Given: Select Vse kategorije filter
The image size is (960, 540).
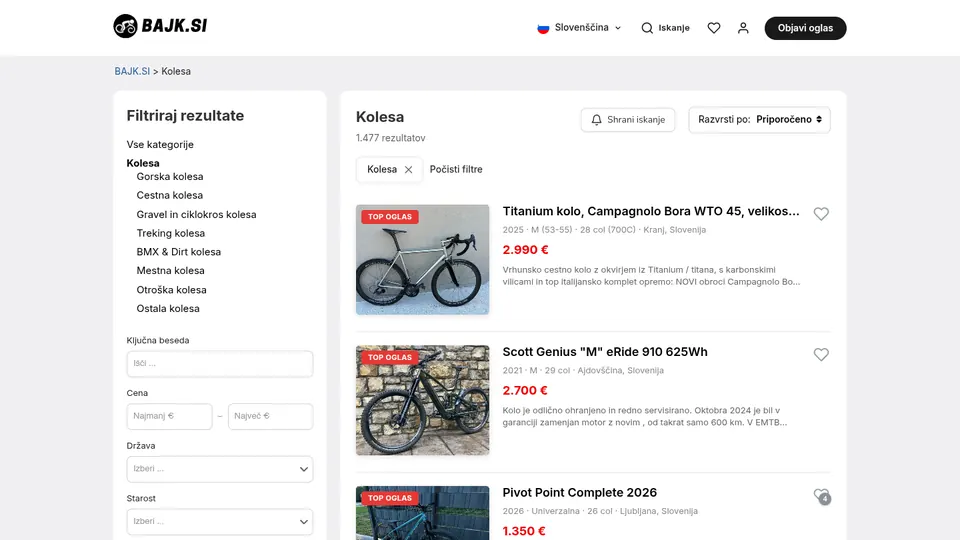Looking at the screenshot, I should point(160,144).
